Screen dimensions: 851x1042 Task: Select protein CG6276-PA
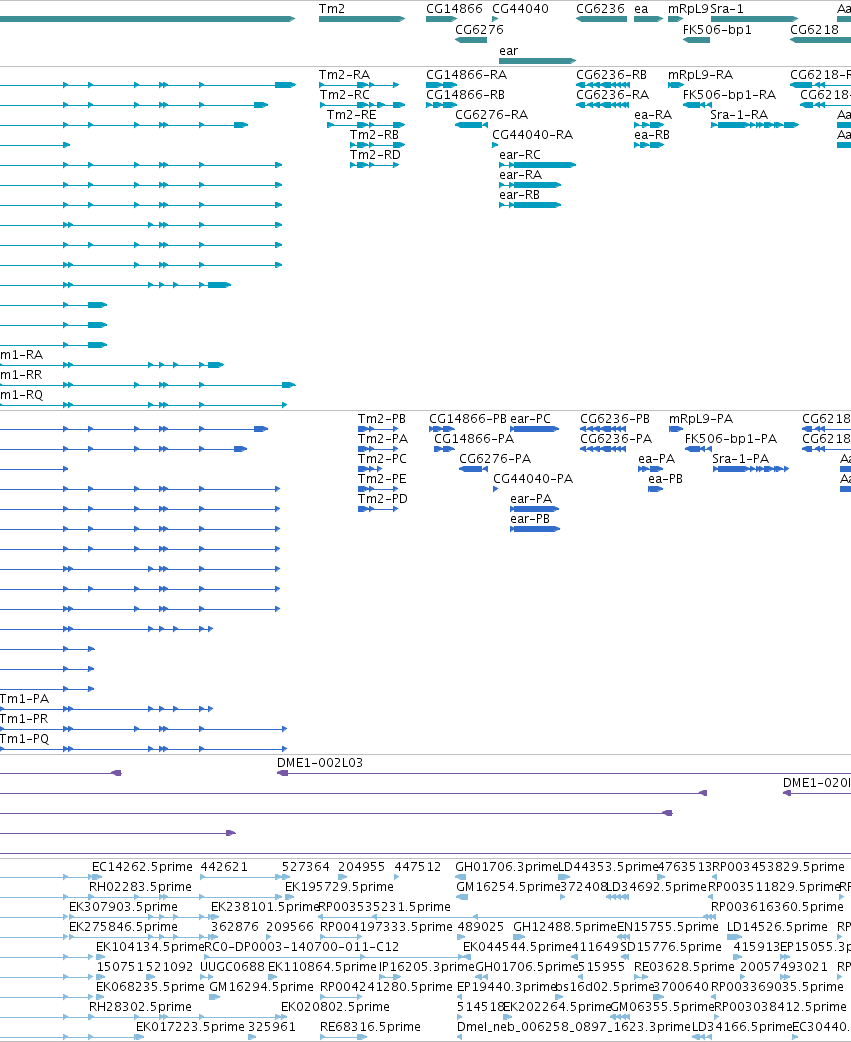[473, 469]
